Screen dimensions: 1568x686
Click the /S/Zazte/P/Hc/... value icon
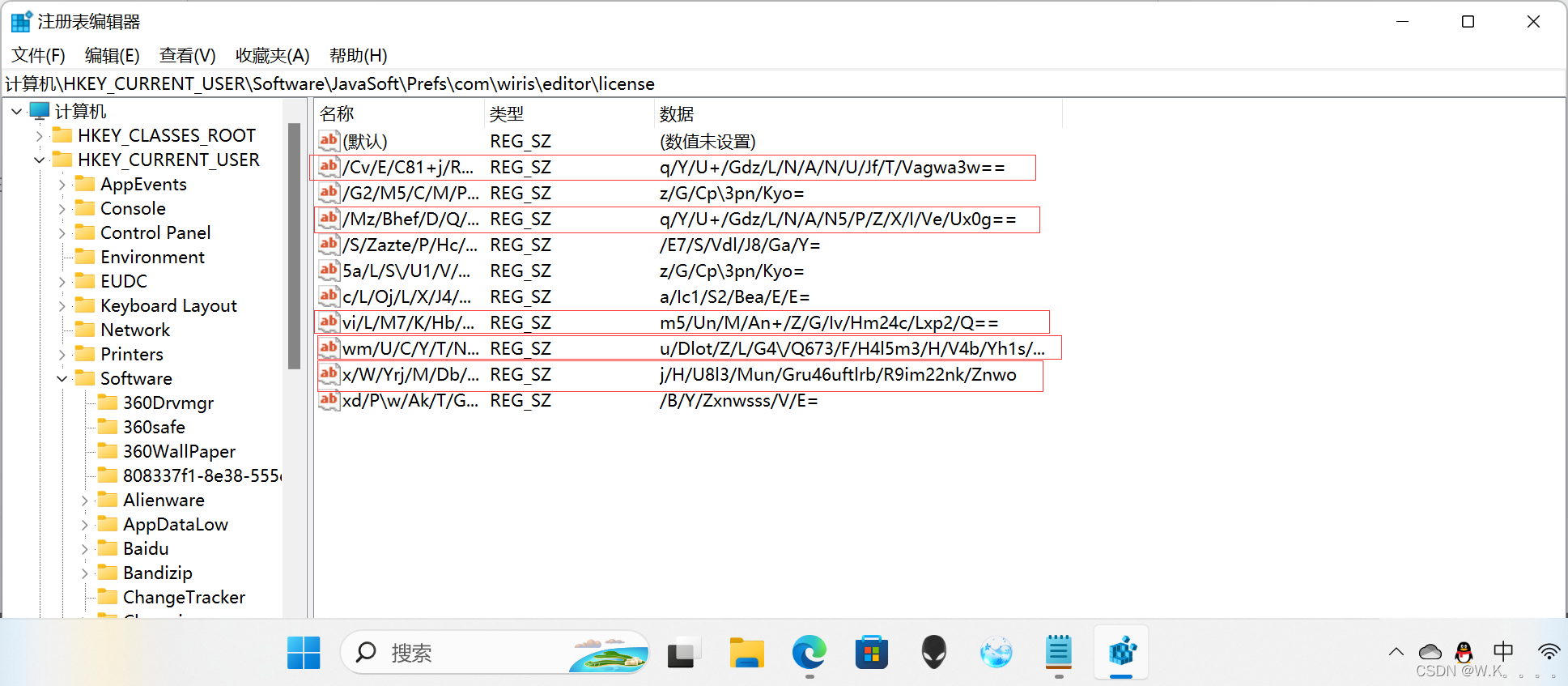tap(329, 244)
